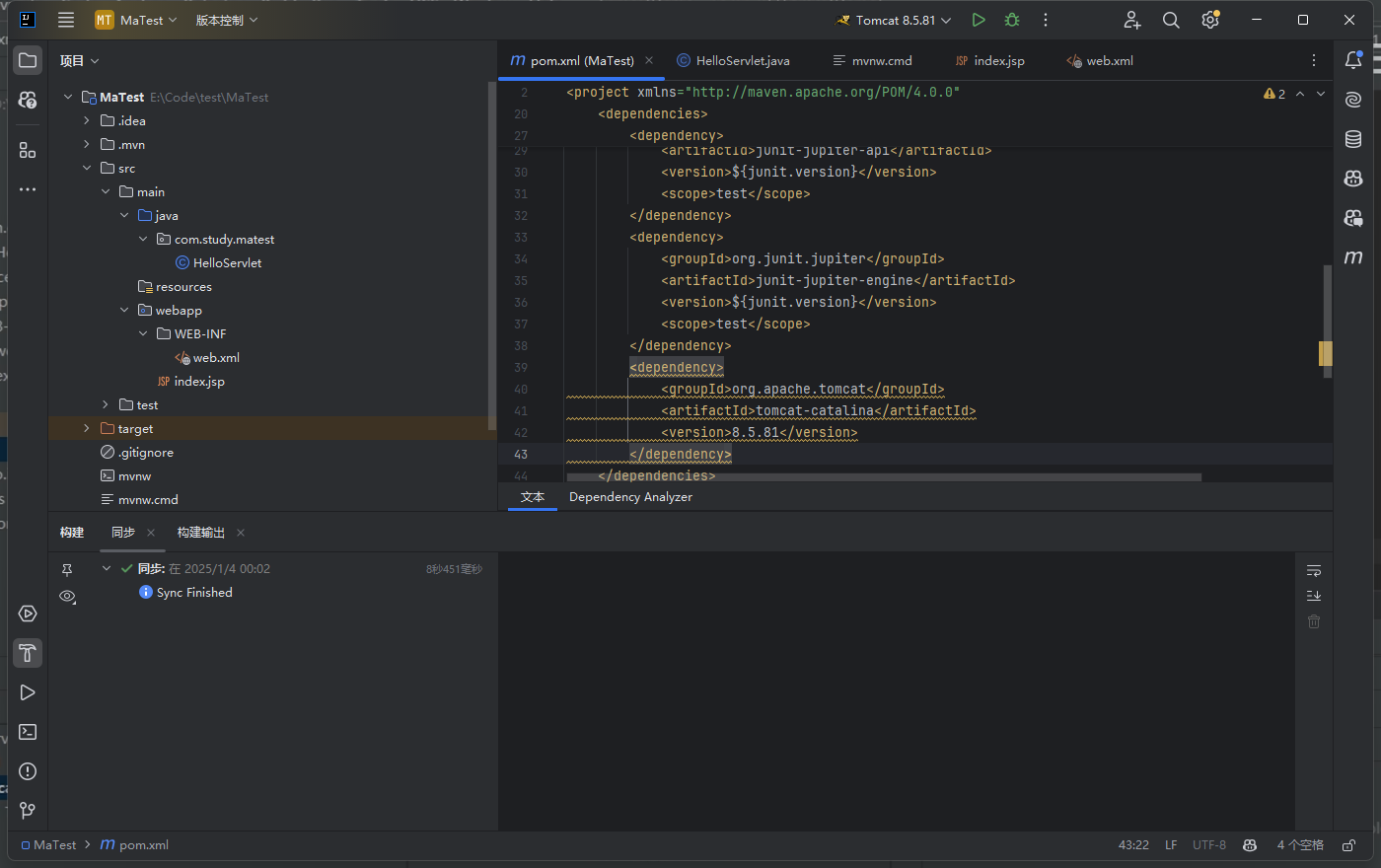This screenshot has height=868, width=1381.
Task: Close the pom.xml editor tab
Action: 649,60
